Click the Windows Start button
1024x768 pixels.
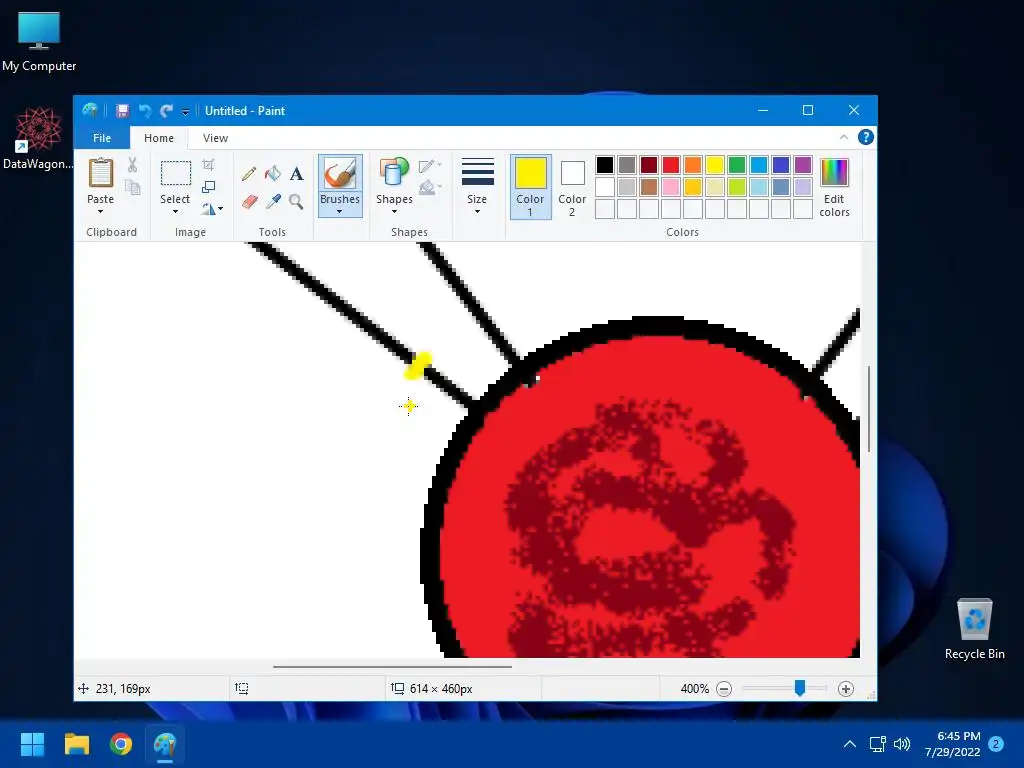coord(32,744)
